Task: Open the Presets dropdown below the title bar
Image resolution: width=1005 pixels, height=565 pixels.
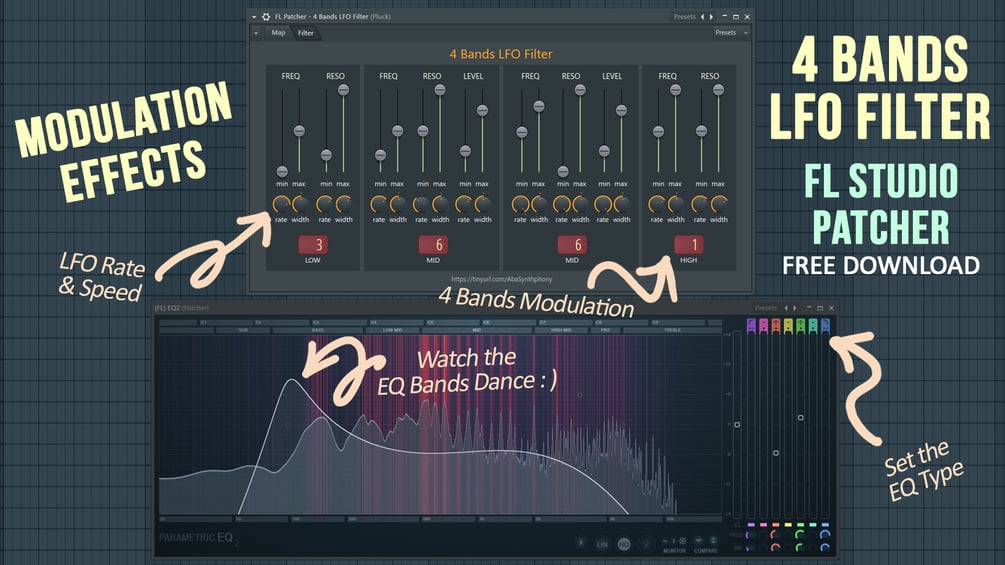Action: 731,33
